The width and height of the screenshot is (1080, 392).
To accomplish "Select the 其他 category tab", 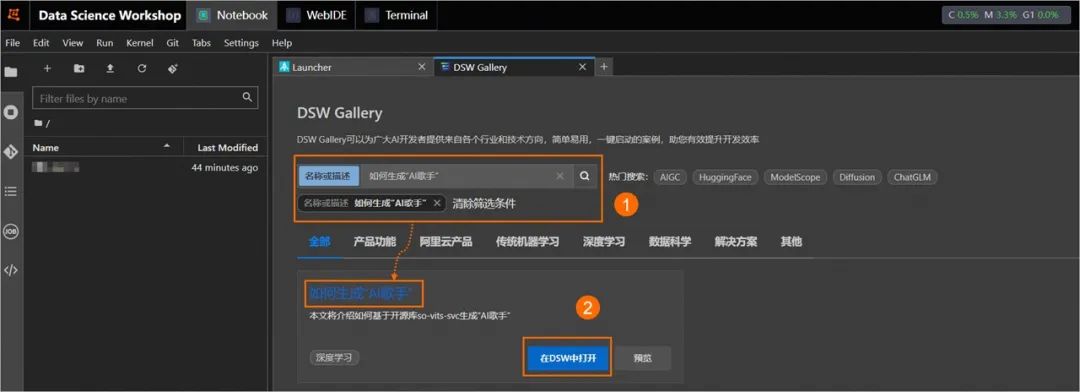I will 791,242.
